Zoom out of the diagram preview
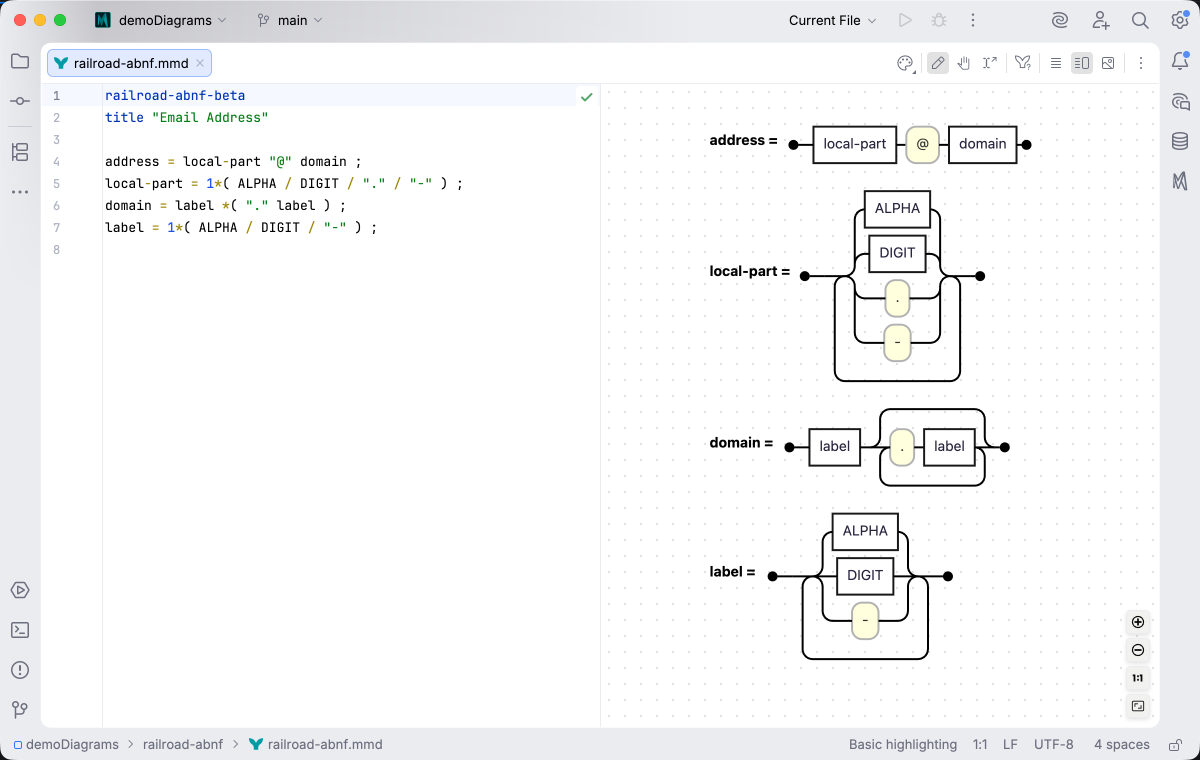Image resolution: width=1200 pixels, height=760 pixels. click(1138, 650)
